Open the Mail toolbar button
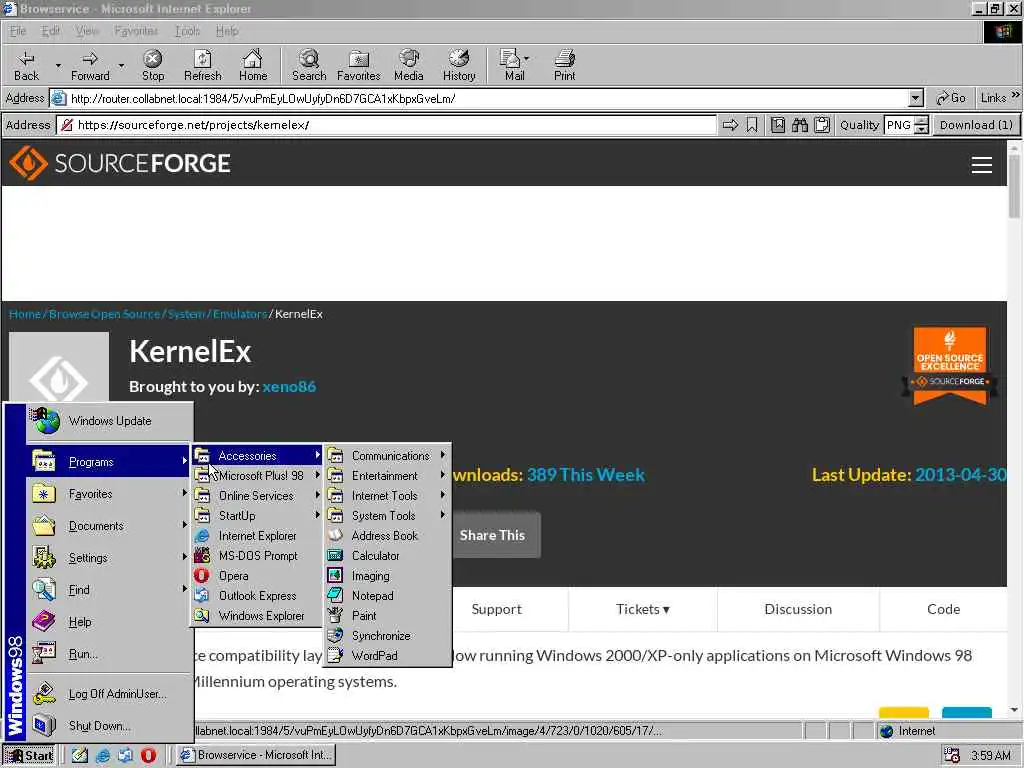 pyautogui.click(x=515, y=65)
